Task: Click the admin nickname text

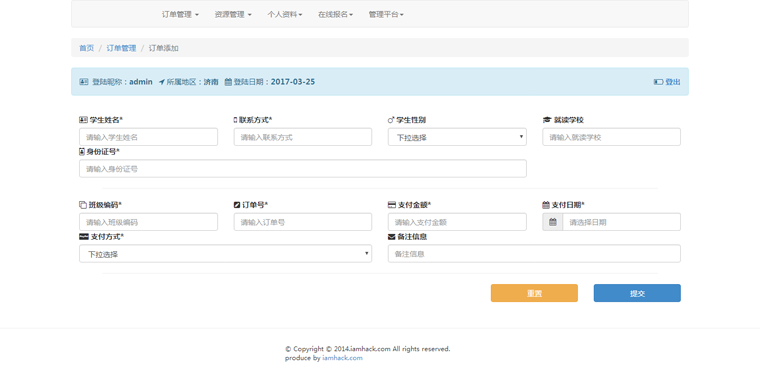Action: coord(141,82)
